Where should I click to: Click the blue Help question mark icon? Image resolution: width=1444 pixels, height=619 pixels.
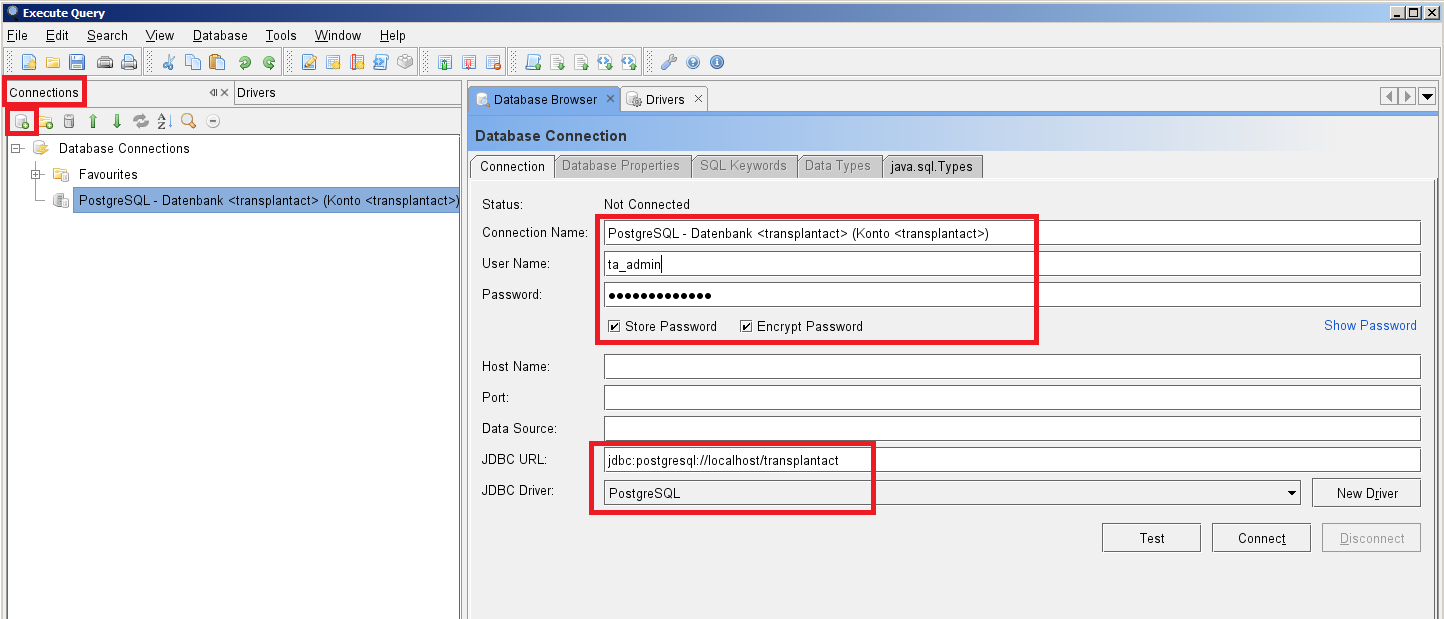(693, 62)
